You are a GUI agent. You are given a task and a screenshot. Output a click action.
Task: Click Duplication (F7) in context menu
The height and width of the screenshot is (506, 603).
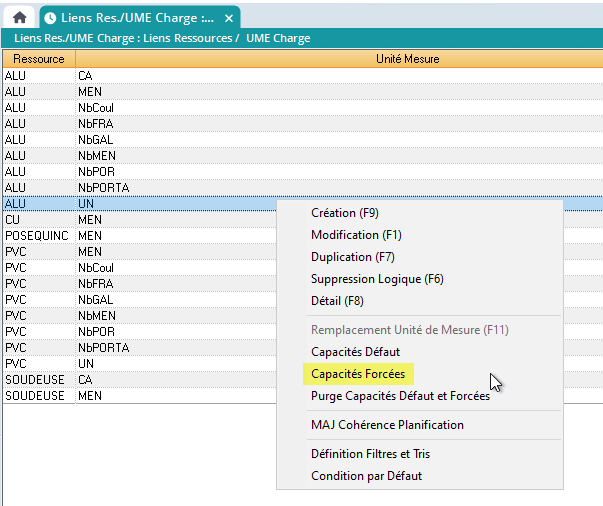point(352,257)
